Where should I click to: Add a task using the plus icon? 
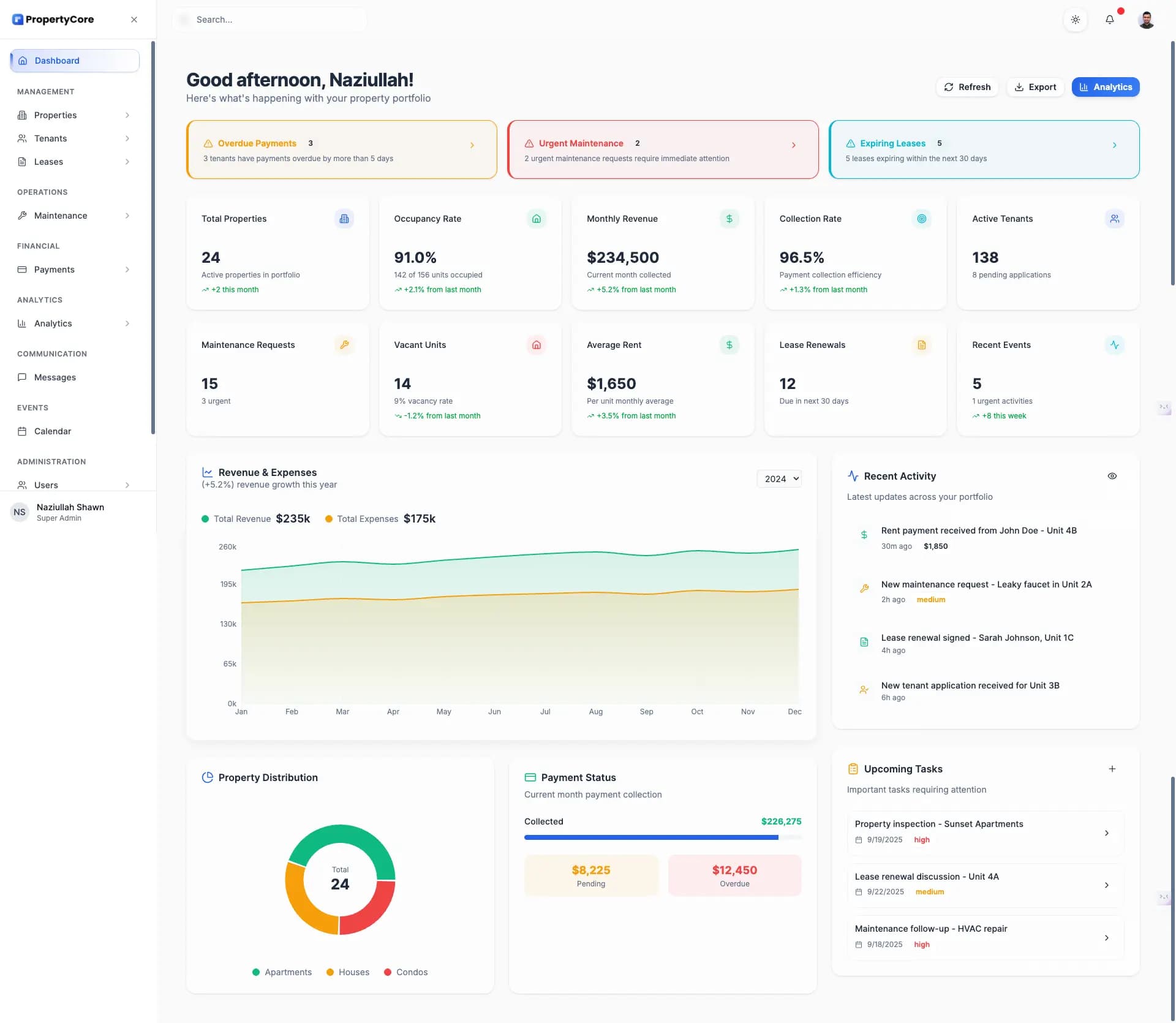pyautogui.click(x=1113, y=769)
